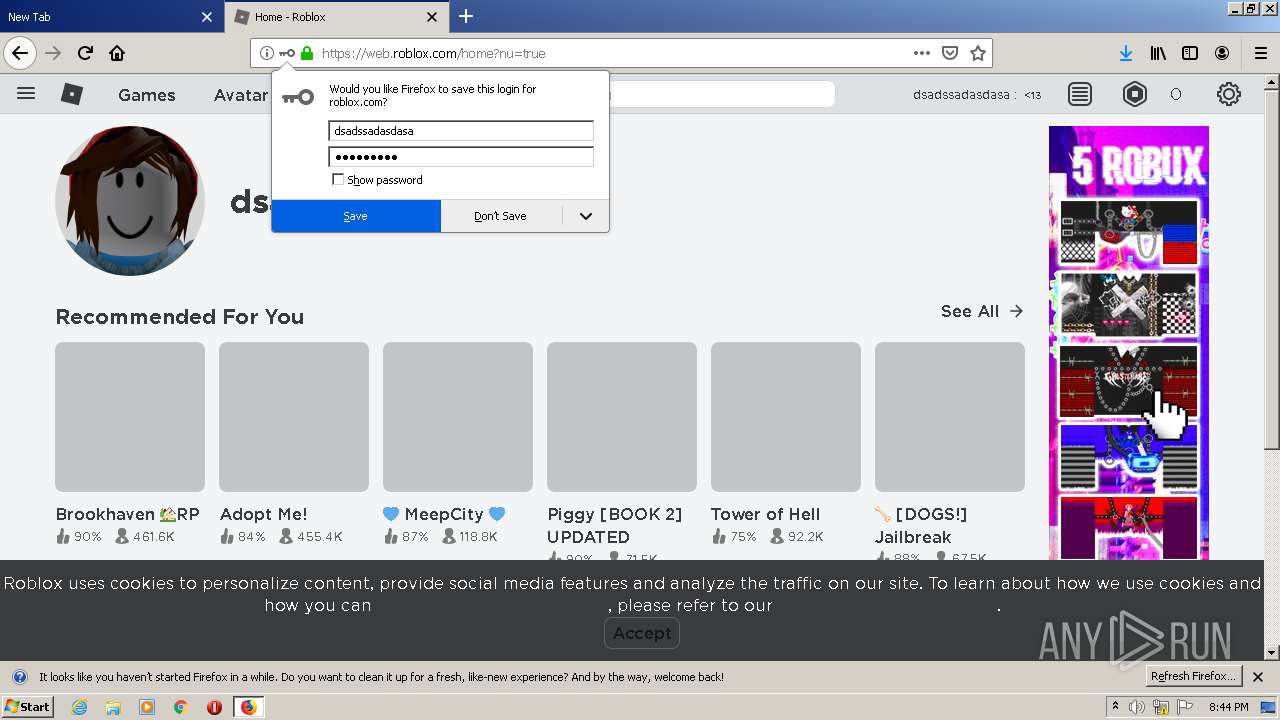Reload the current Roblox page

coord(85,53)
